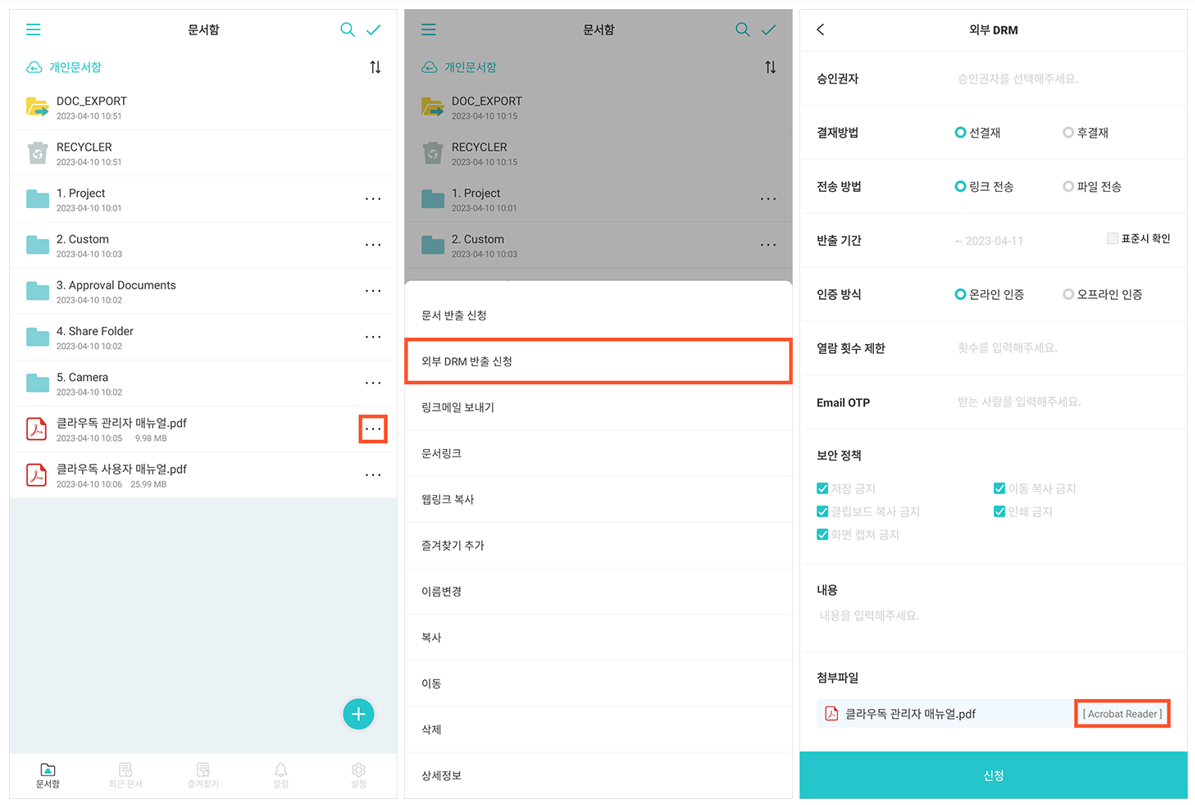Viewport: 1195px width, 805px height.
Task: Toggle the 저장 금지 checkbox
Action: pyautogui.click(x=822, y=489)
